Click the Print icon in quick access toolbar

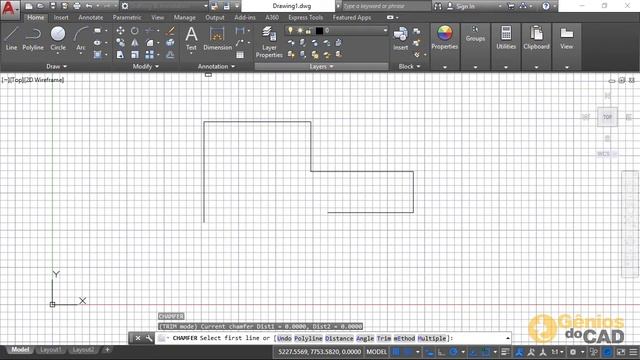tap(77, 6)
